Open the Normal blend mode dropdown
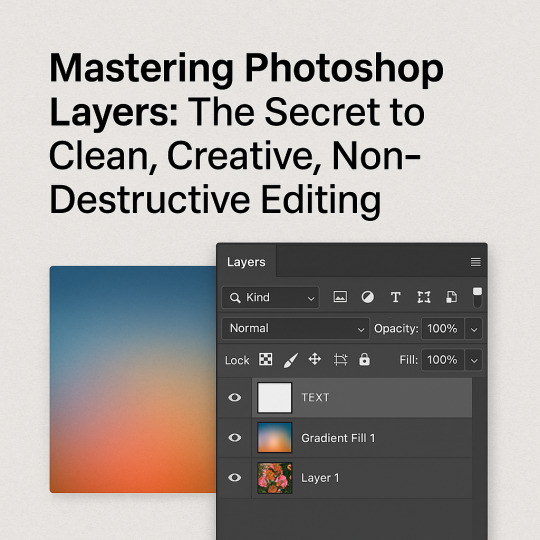 [295, 328]
